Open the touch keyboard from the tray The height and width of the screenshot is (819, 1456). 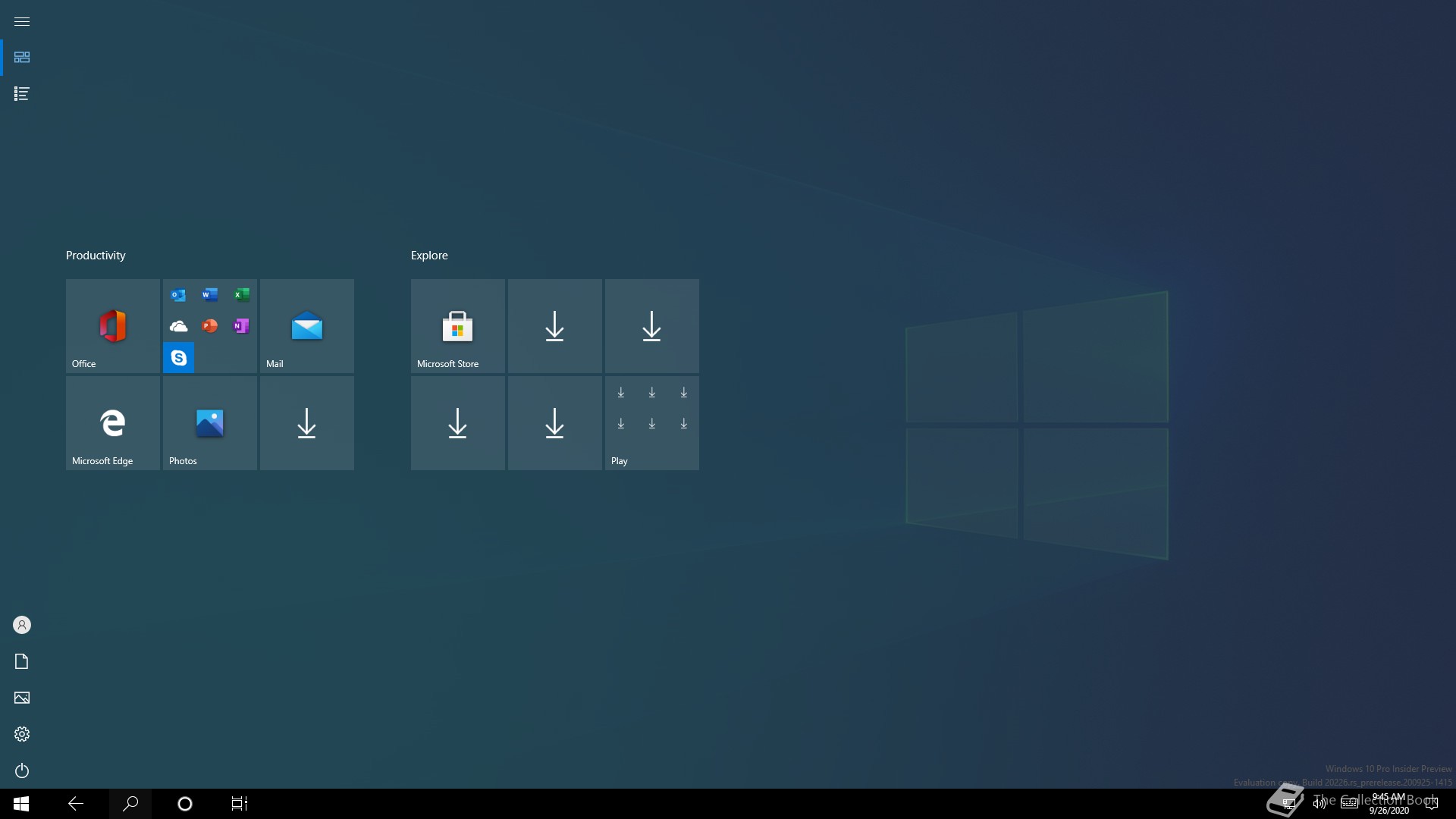point(1350,804)
